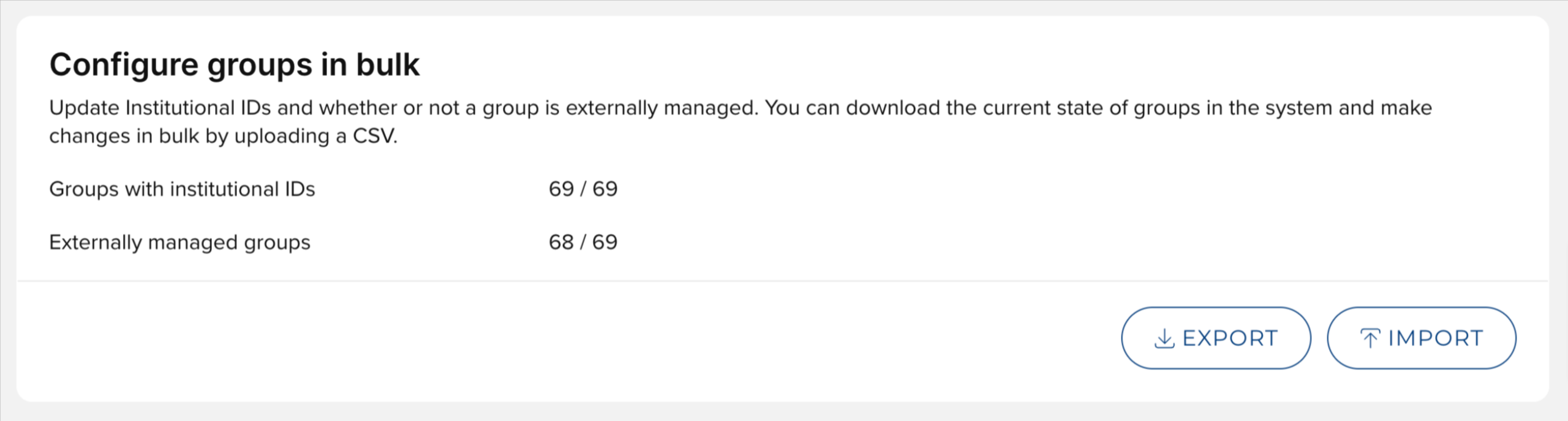Click "externally managed" in the description text
This screenshot has height=421, width=1568.
(x=661, y=108)
